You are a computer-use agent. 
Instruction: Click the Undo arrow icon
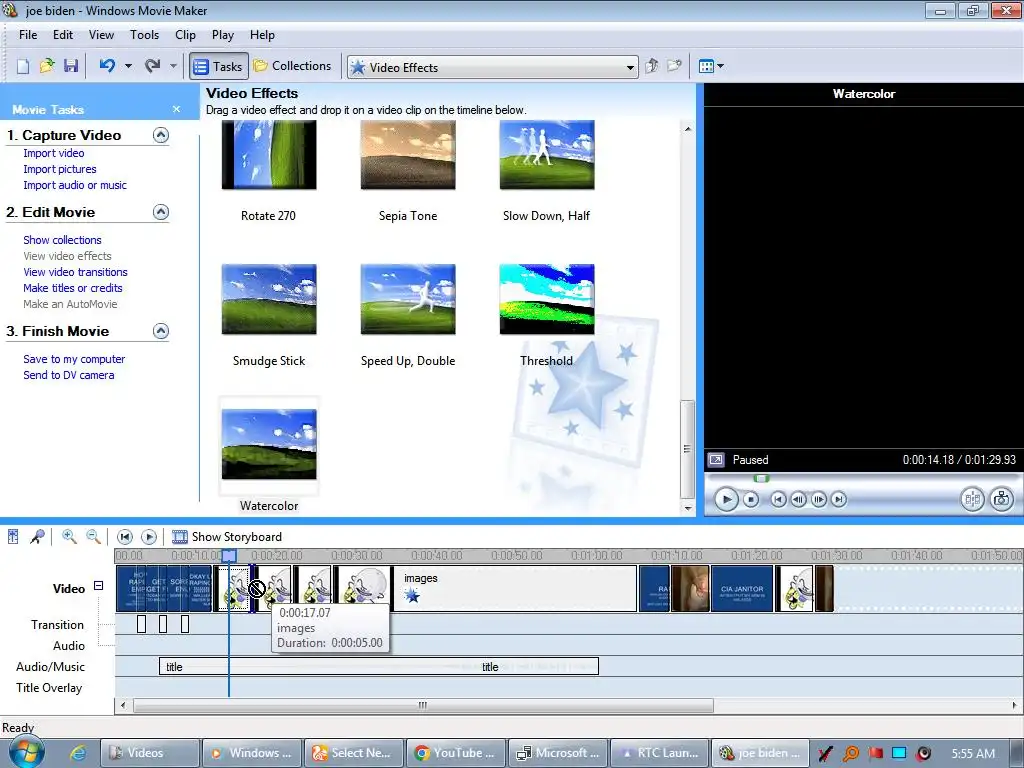pyautogui.click(x=107, y=65)
